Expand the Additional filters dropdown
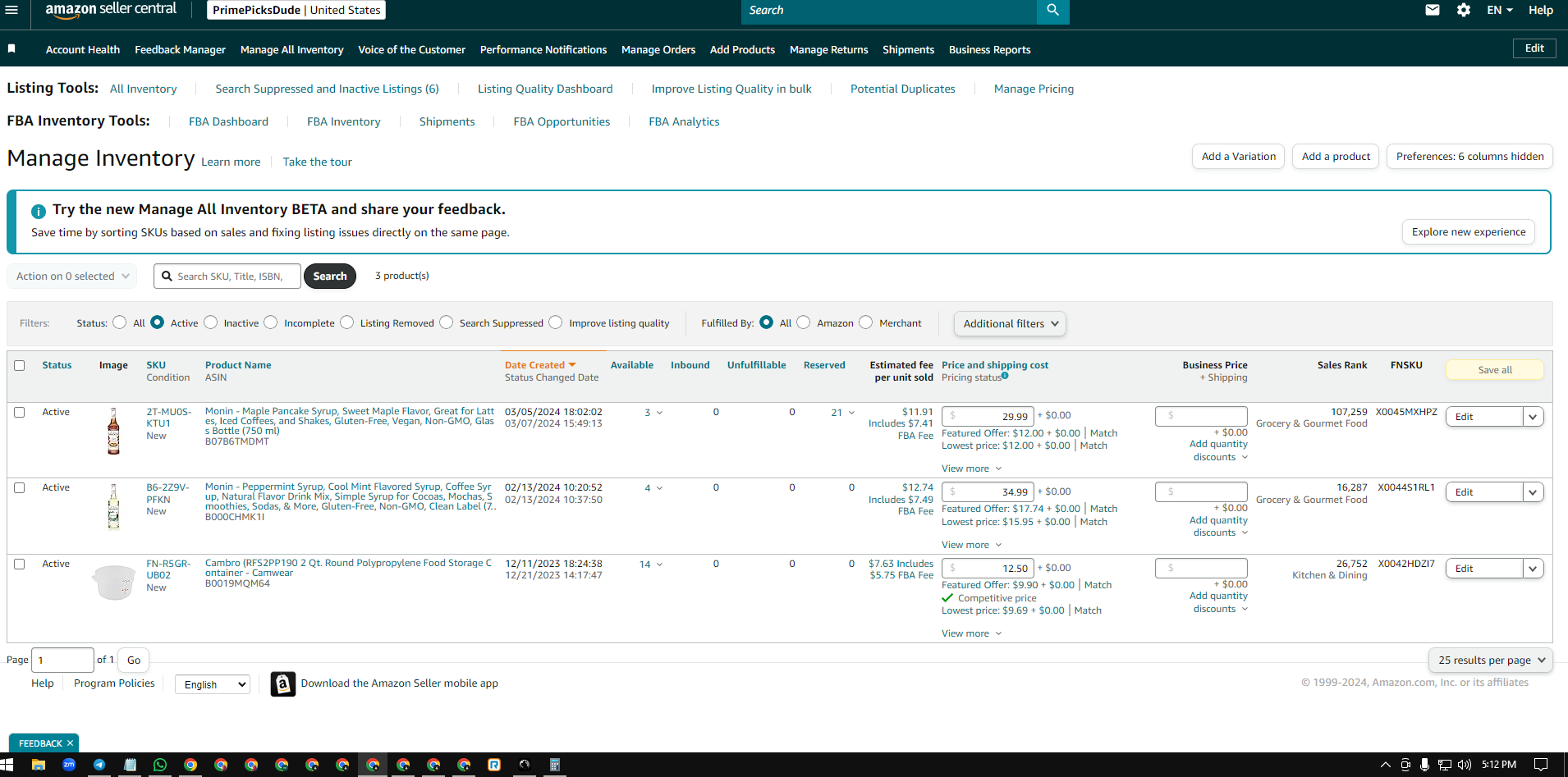Viewport: 1568px width, 777px height. [1010, 324]
